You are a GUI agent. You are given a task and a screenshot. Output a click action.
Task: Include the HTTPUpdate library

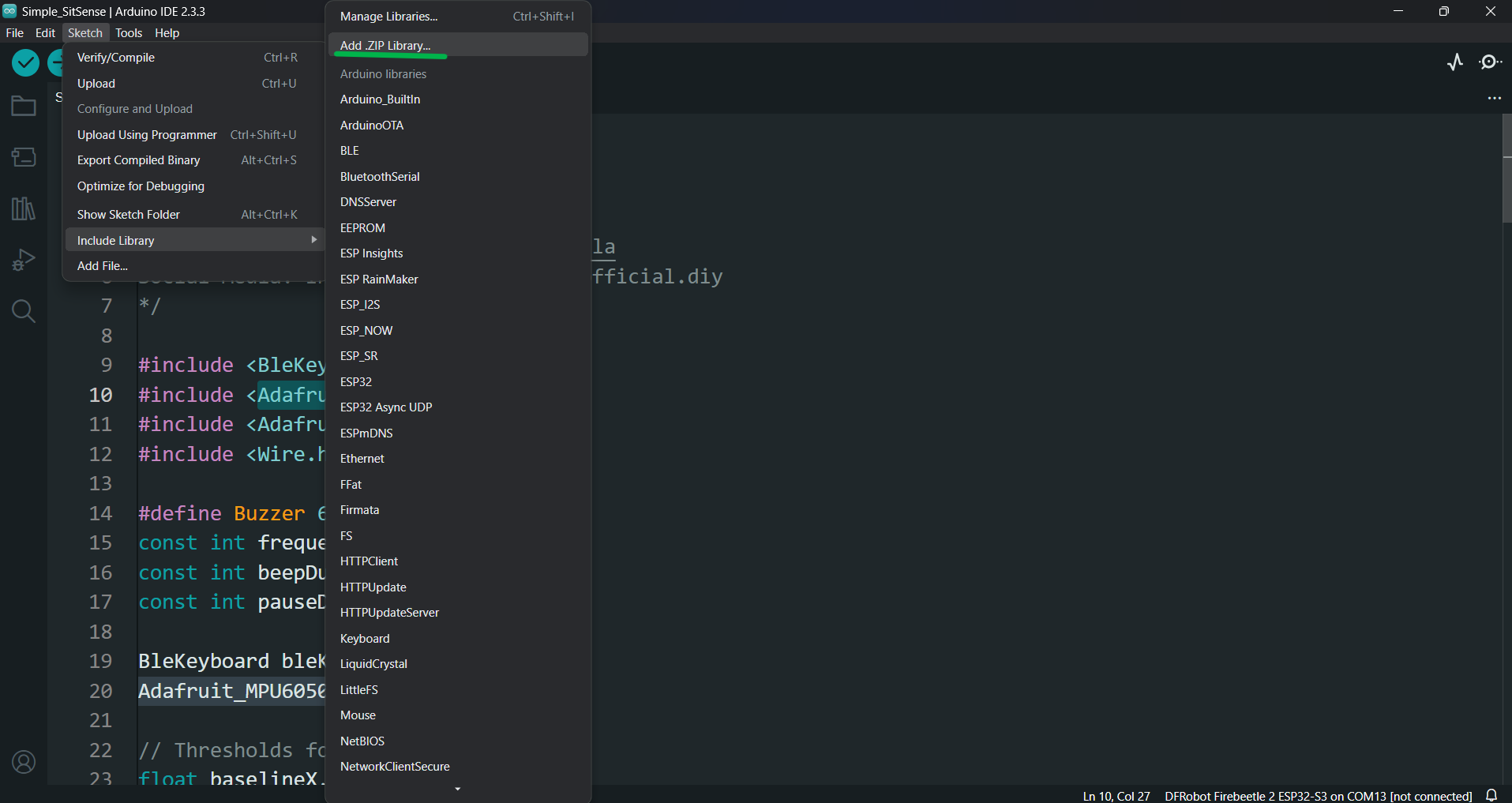tap(458, 587)
